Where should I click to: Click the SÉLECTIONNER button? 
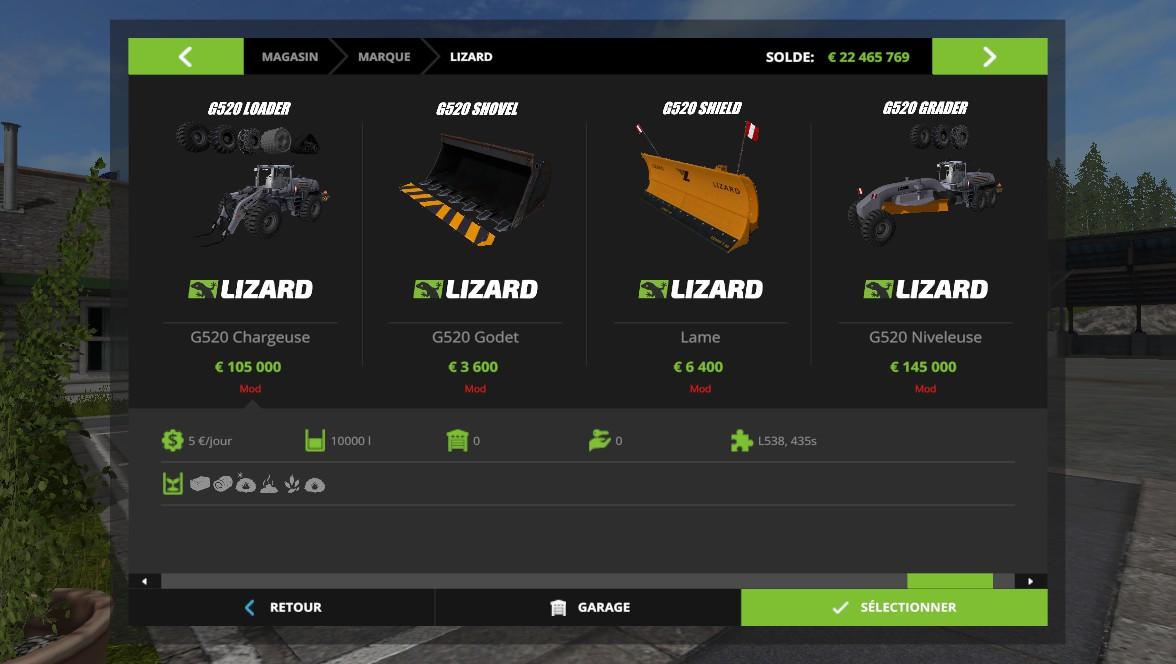[894, 607]
